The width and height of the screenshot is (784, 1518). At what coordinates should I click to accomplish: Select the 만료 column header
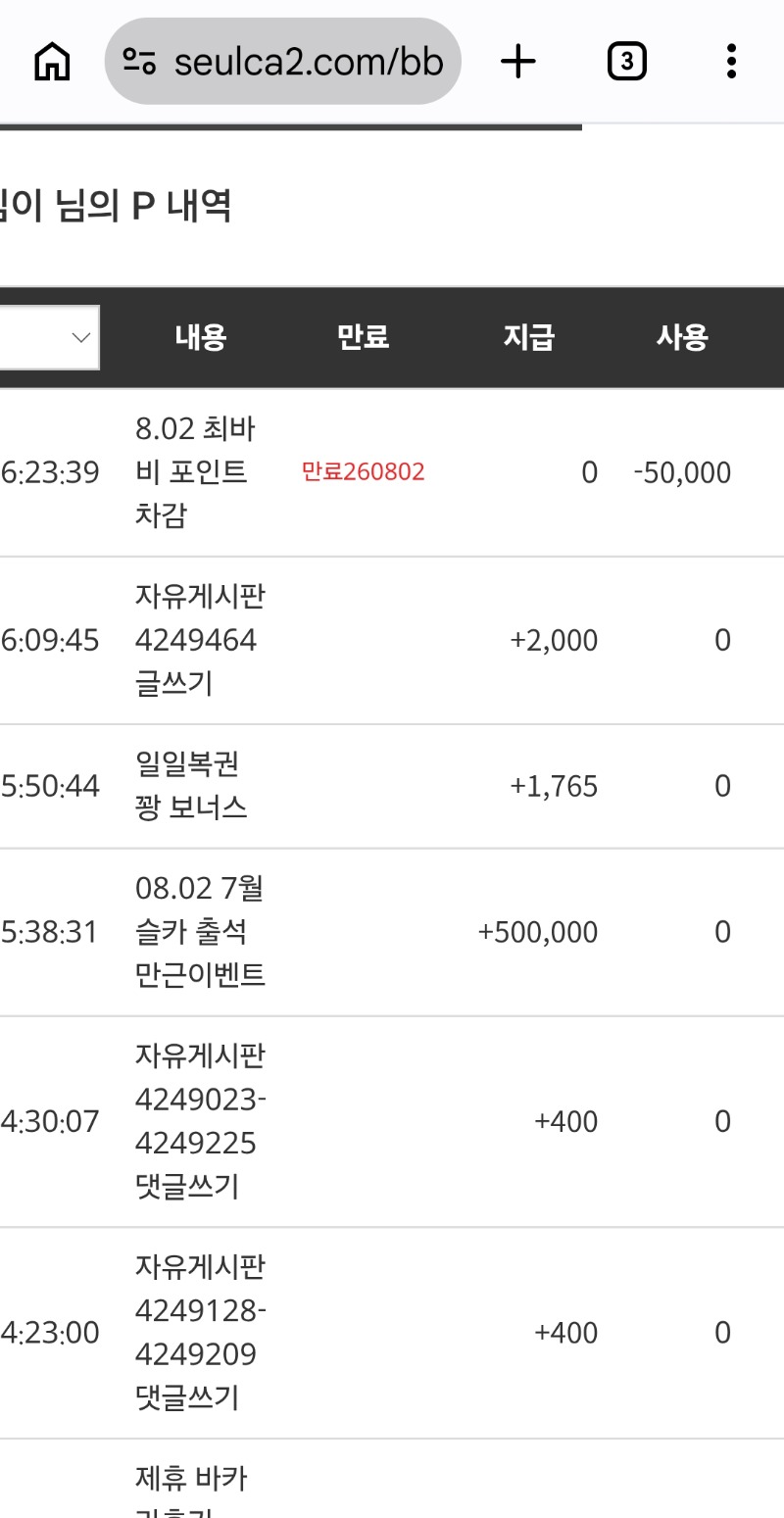click(x=363, y=337)
